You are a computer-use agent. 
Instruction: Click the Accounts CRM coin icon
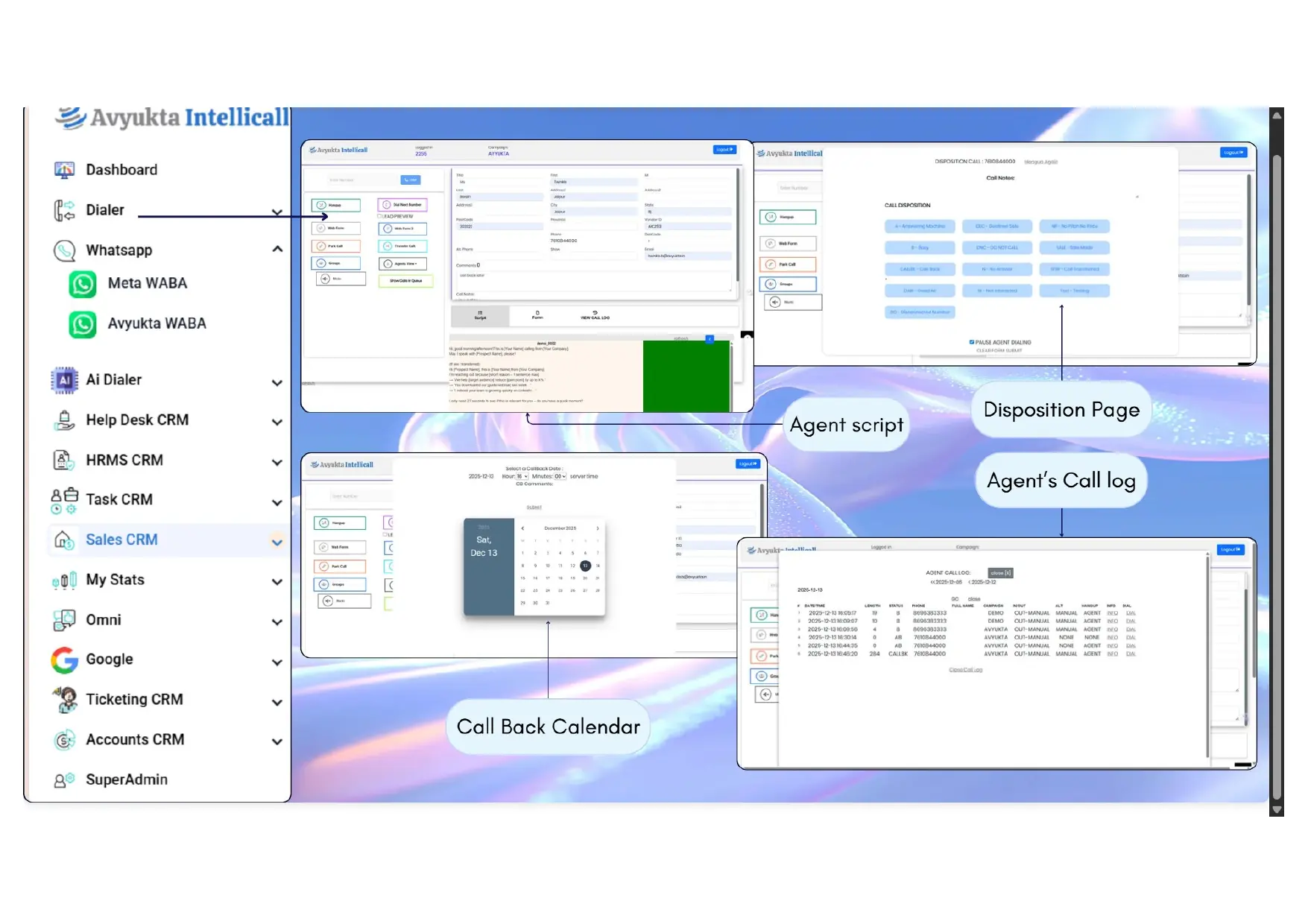[64, 740]
